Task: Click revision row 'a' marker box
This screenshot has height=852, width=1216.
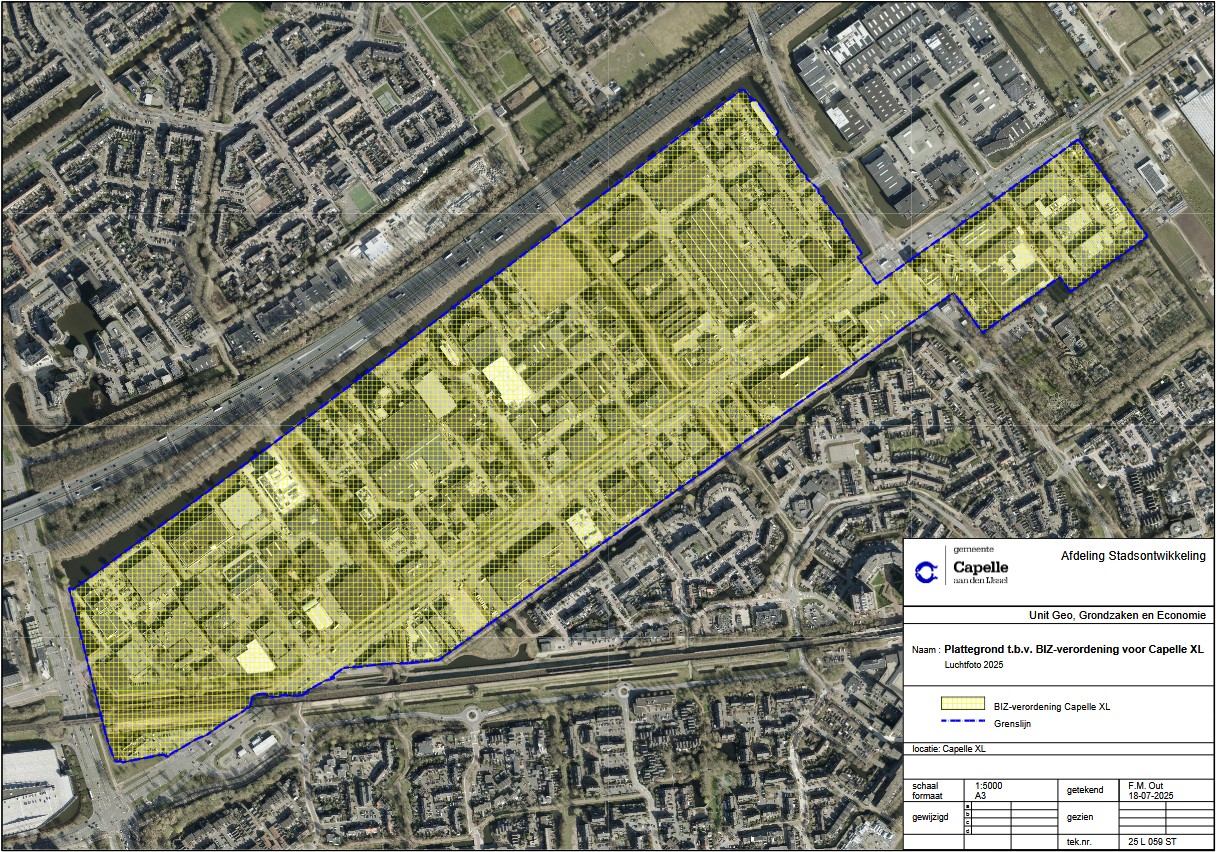Action: (x=967, y=806)
